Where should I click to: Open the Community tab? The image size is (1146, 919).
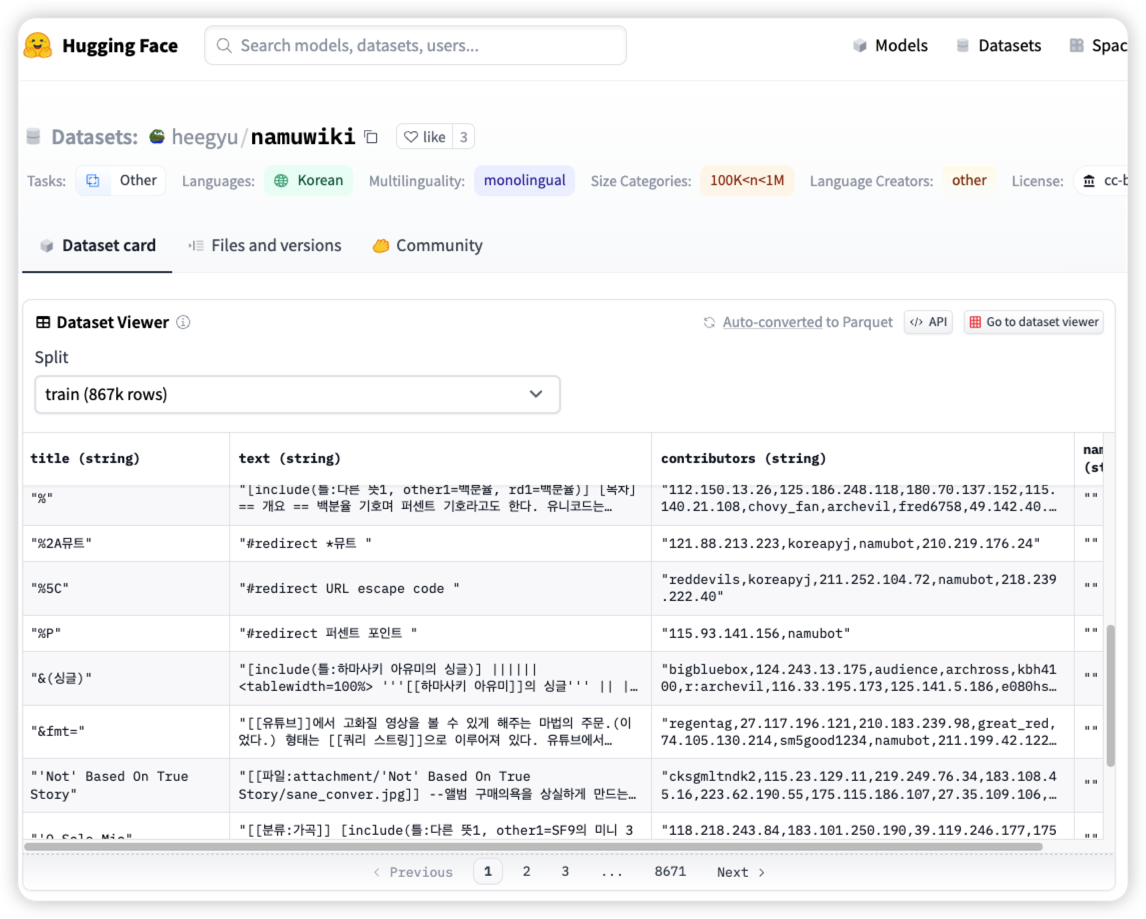pyautogui.click(x=428, y=246)
